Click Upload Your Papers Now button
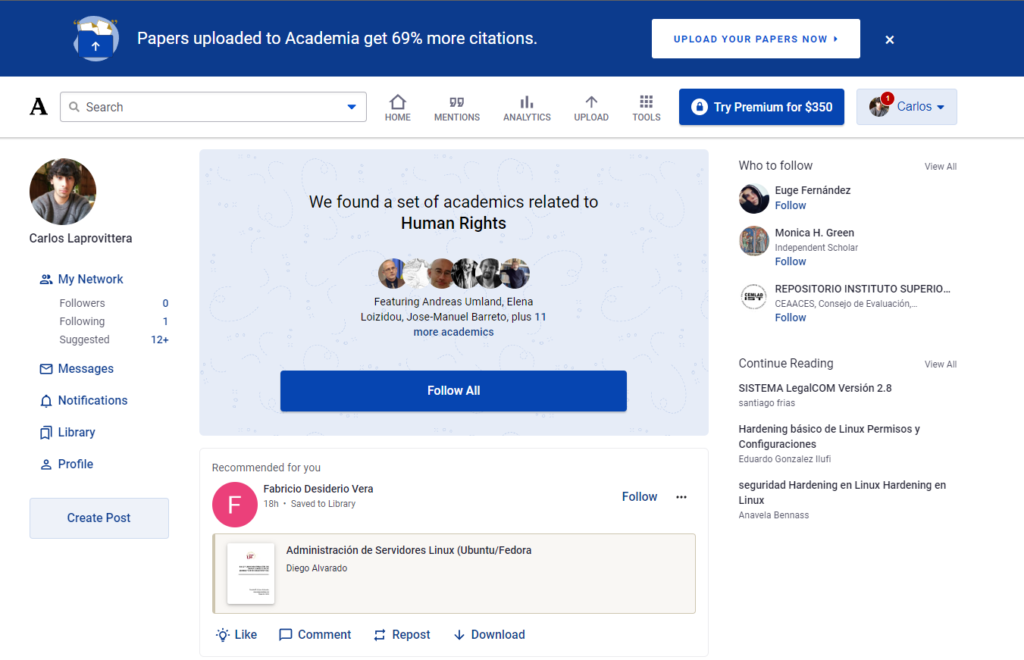The image size is (1024, 660). point(756,39)
